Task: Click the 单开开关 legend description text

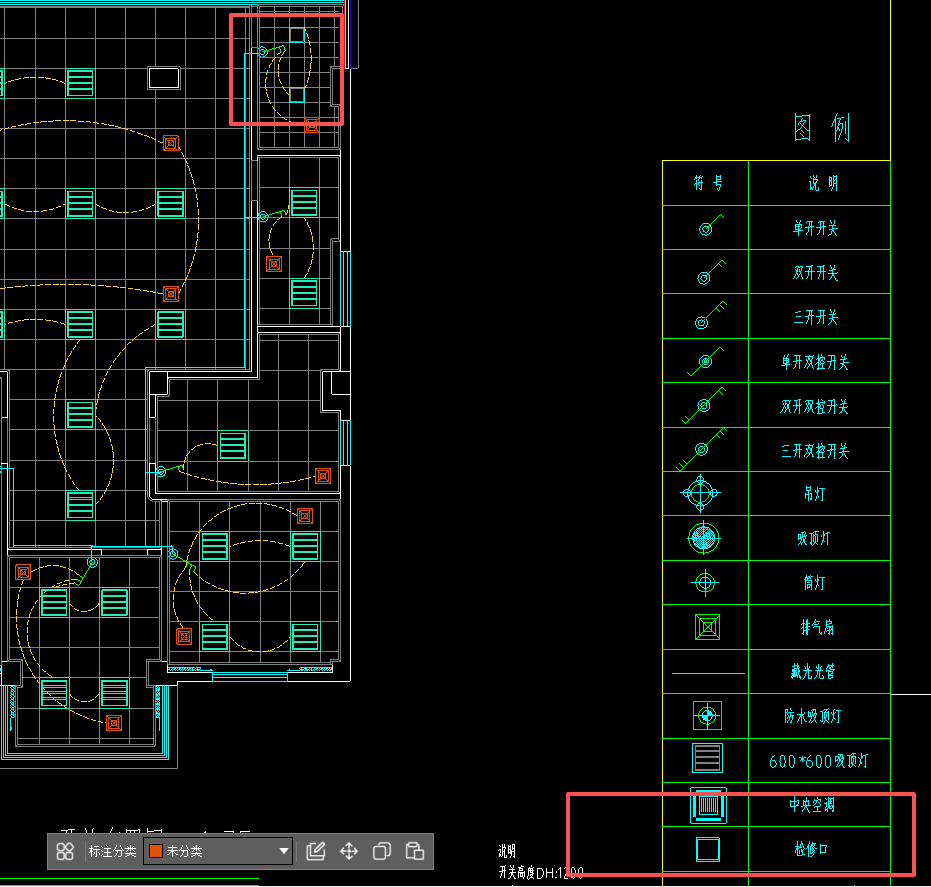Action: tap(815, 228)
